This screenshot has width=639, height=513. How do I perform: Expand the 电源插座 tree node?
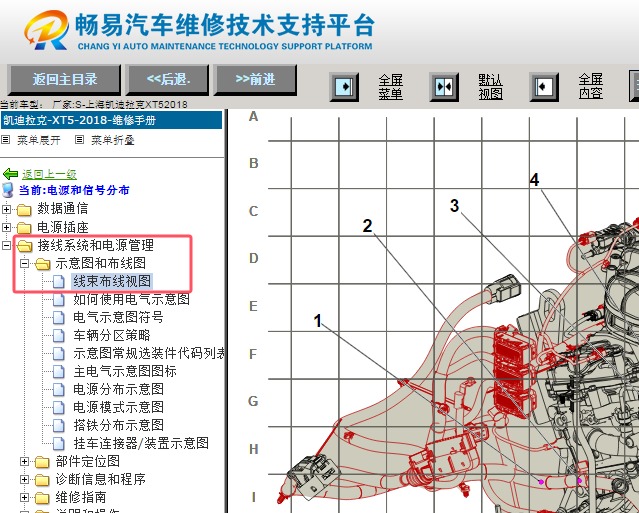7,227
